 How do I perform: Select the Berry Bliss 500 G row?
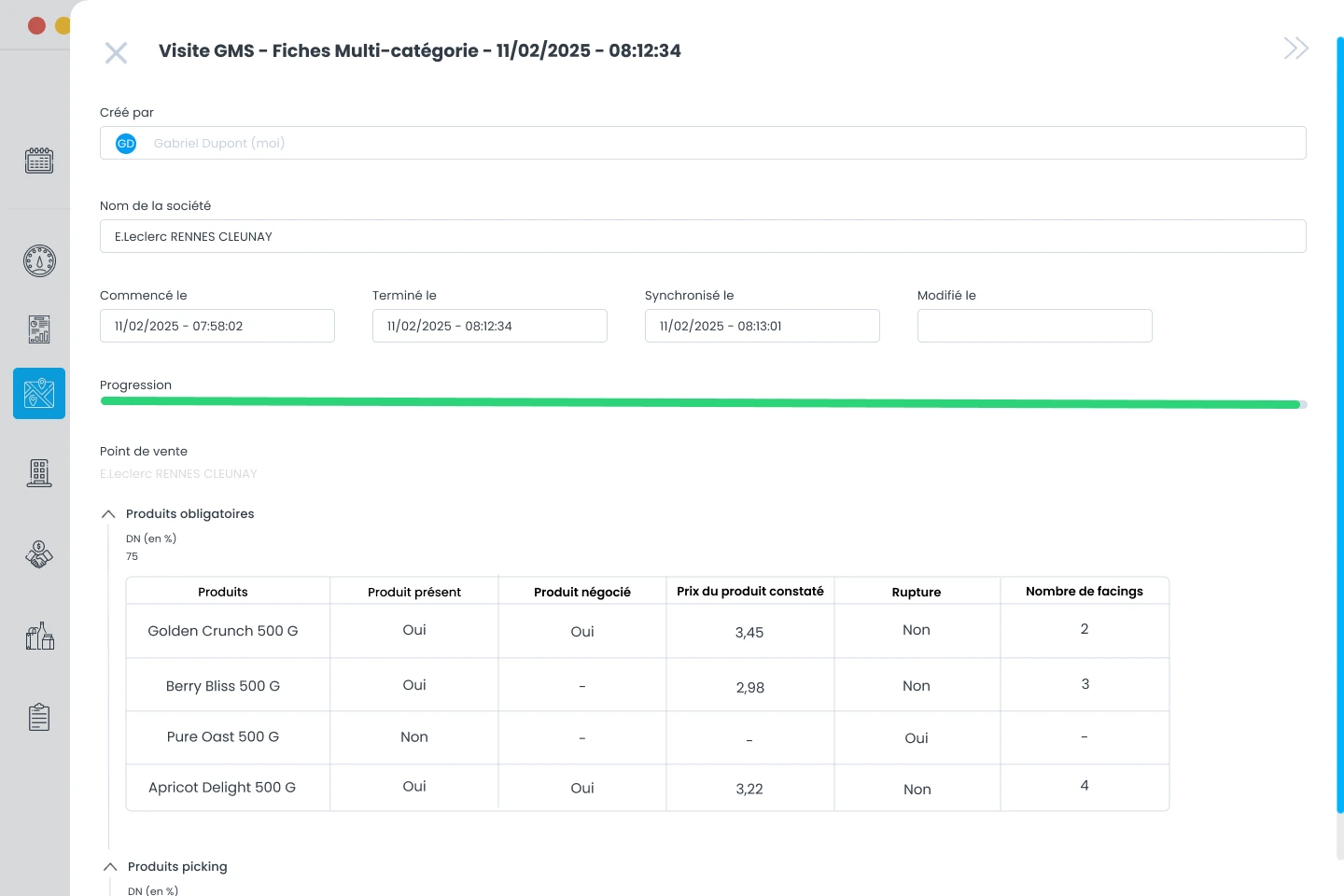(648, 685)
